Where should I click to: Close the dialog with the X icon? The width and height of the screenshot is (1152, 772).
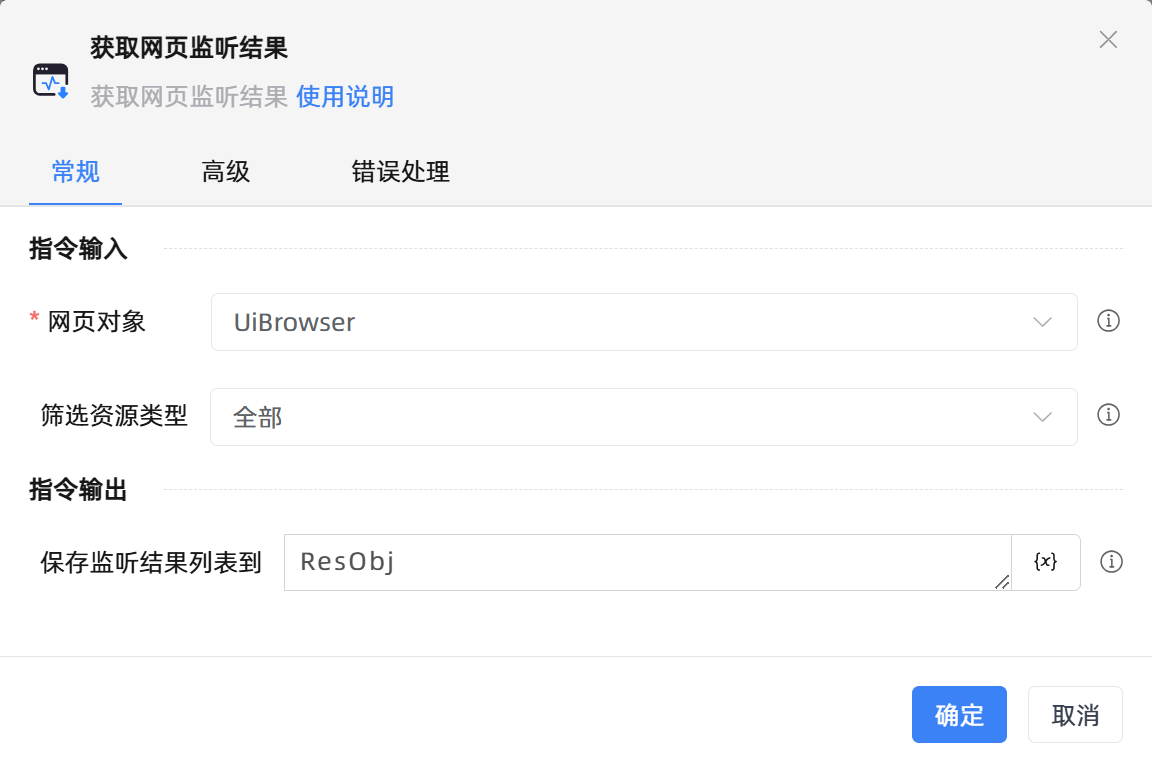[x=1108, y=39]
